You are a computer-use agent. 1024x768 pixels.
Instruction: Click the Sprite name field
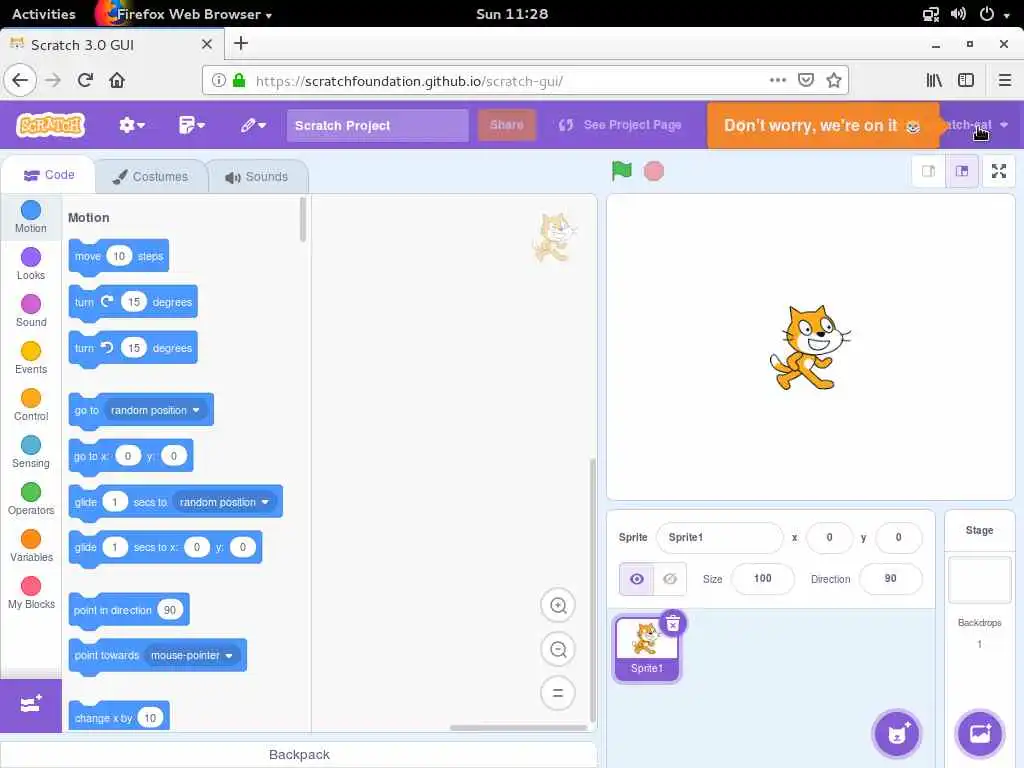tap(719, 537)
